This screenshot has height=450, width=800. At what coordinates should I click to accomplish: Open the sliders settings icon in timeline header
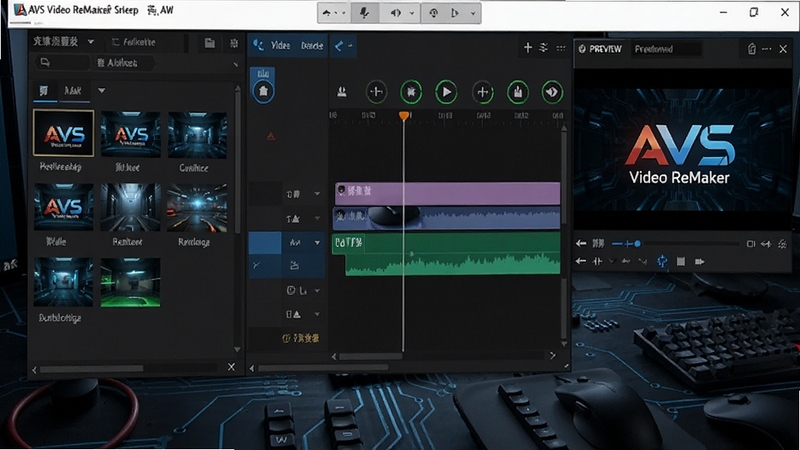(x=544, y=47)
